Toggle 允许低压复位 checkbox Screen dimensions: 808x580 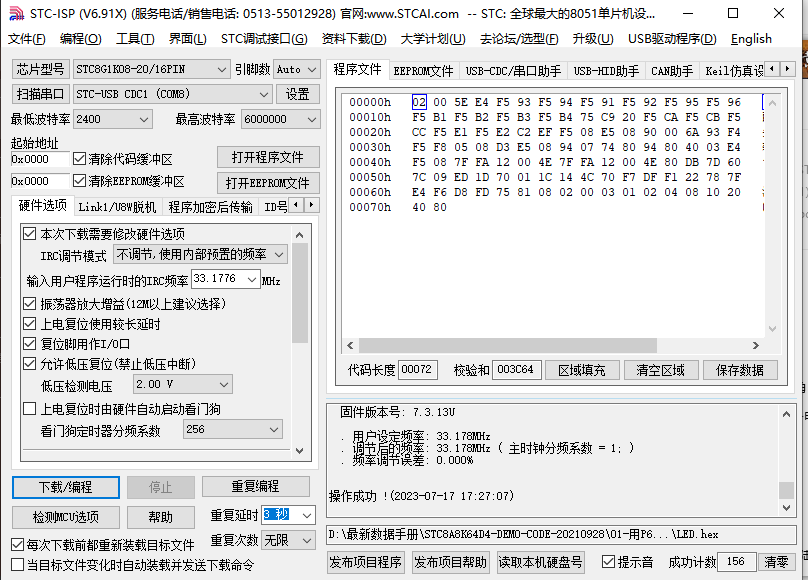pos(29,364)
